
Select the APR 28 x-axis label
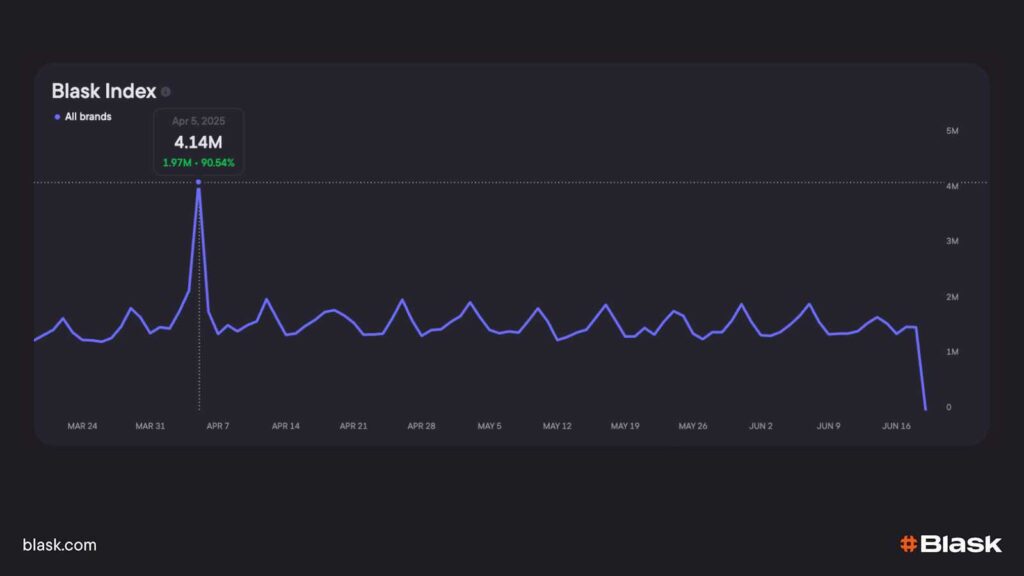pos(421,426)
